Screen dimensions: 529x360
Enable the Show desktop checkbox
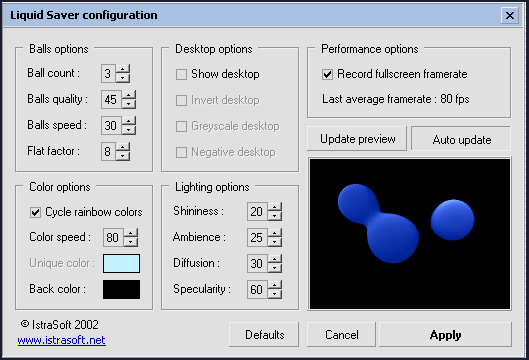[x=181, y=74]
